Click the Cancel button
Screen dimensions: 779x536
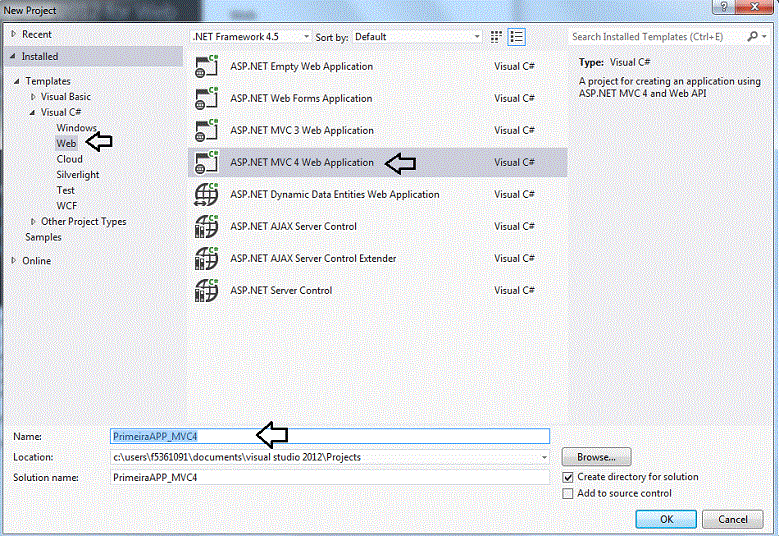[x=732, y=519]
